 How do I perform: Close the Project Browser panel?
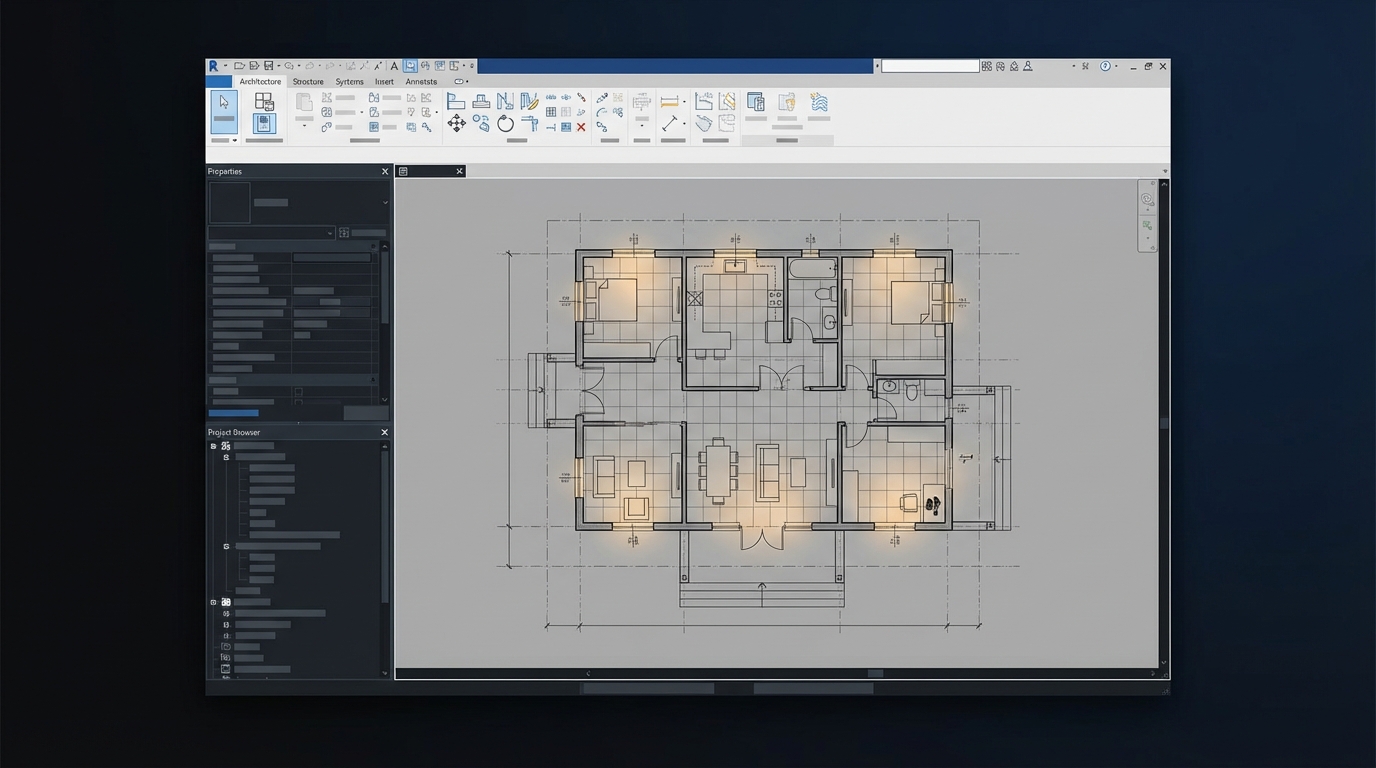[384, 432]
